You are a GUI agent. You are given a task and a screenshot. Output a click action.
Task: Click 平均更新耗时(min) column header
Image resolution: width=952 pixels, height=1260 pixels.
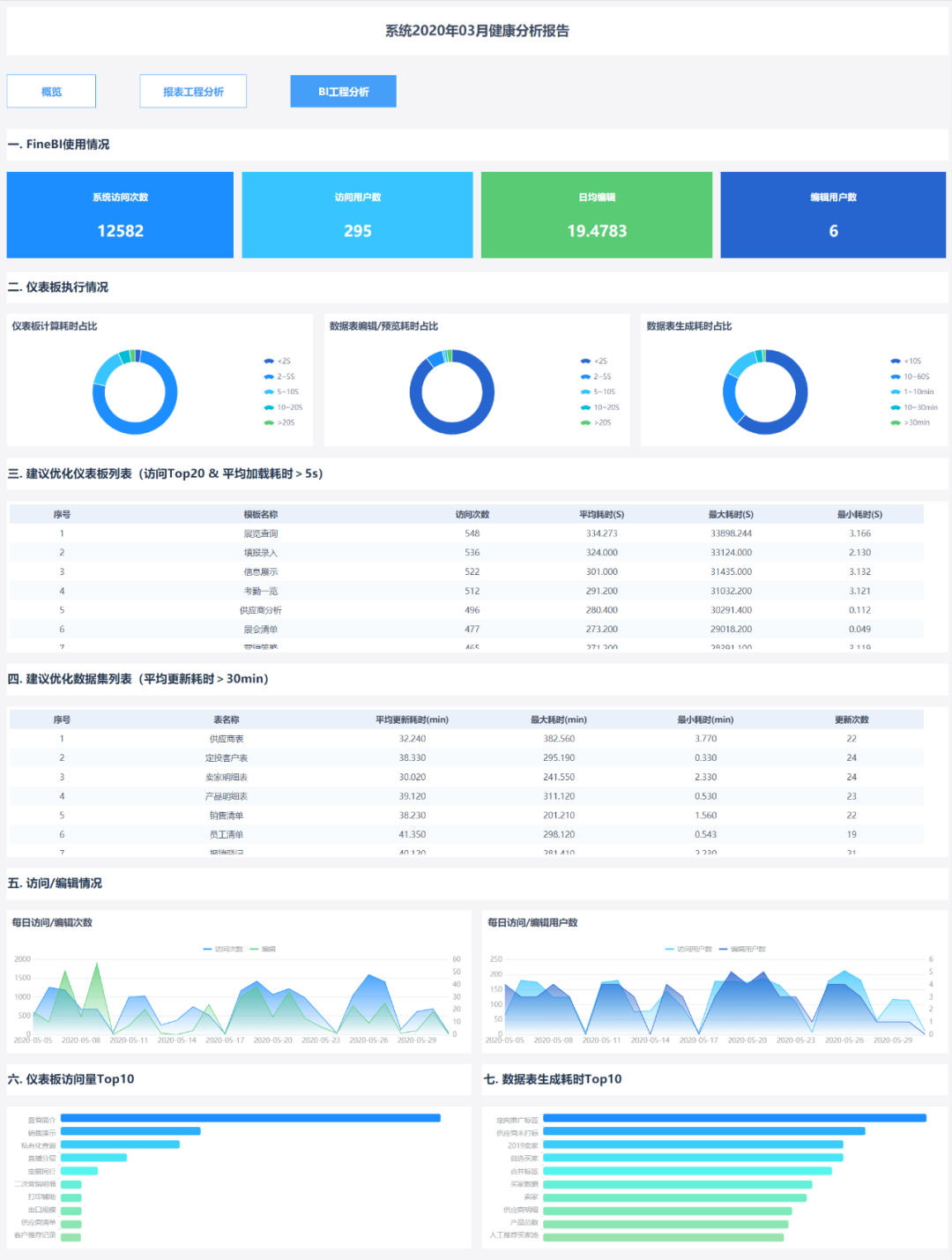(412, 720)
